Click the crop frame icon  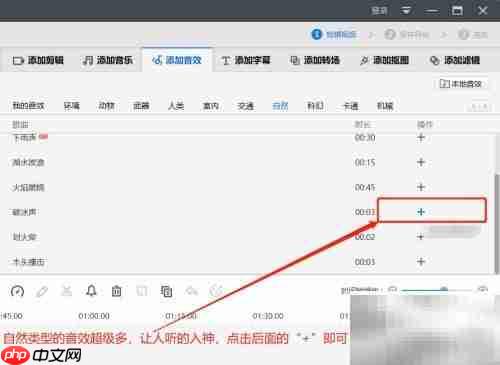pos(142,291)
